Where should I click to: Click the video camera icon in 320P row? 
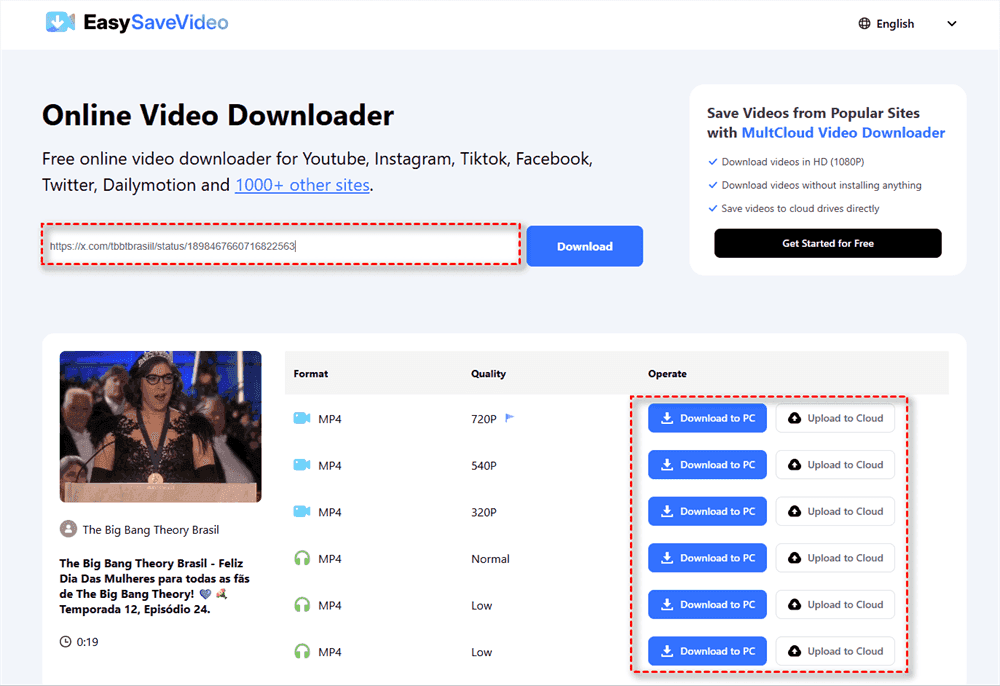coord(302,511)
